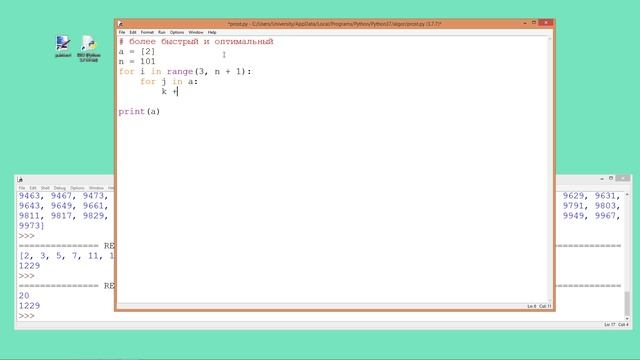640x360 pixels.
Task: Click the line 'n = 101'
Action: point(137,62)
